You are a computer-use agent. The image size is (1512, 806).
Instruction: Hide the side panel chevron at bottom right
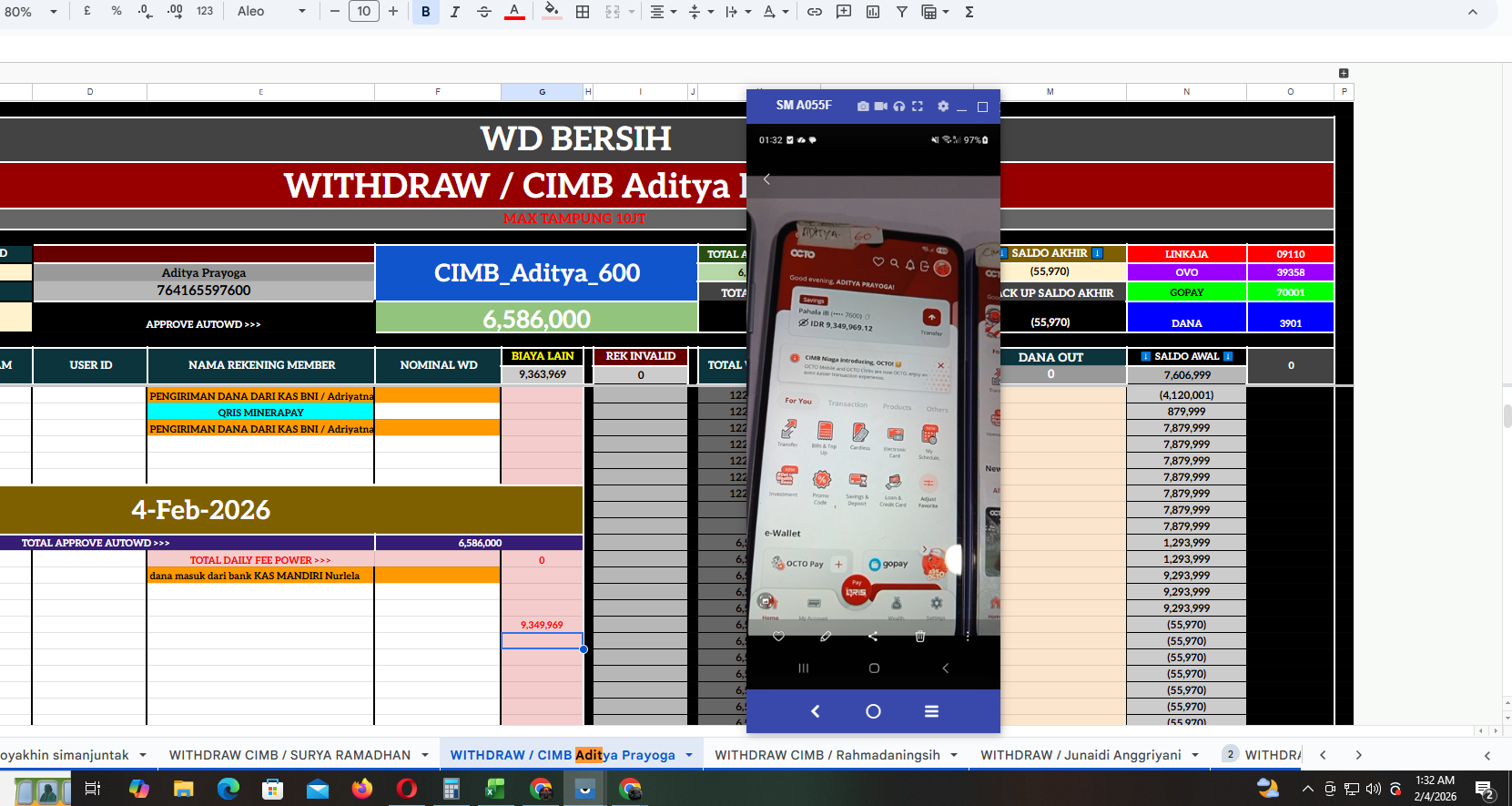click(1487, 755)
